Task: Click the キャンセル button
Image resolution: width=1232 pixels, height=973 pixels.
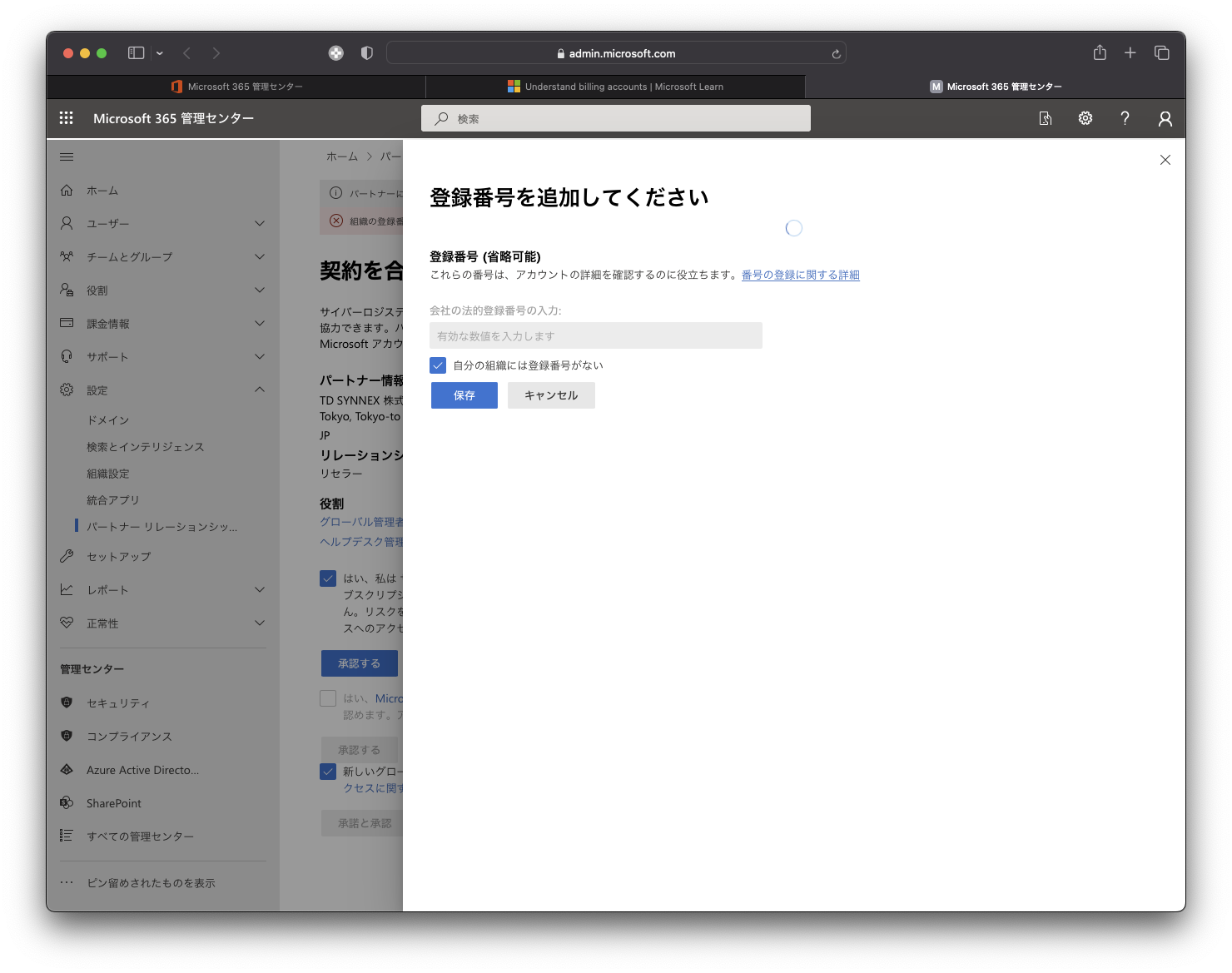Action: [551, 395]
